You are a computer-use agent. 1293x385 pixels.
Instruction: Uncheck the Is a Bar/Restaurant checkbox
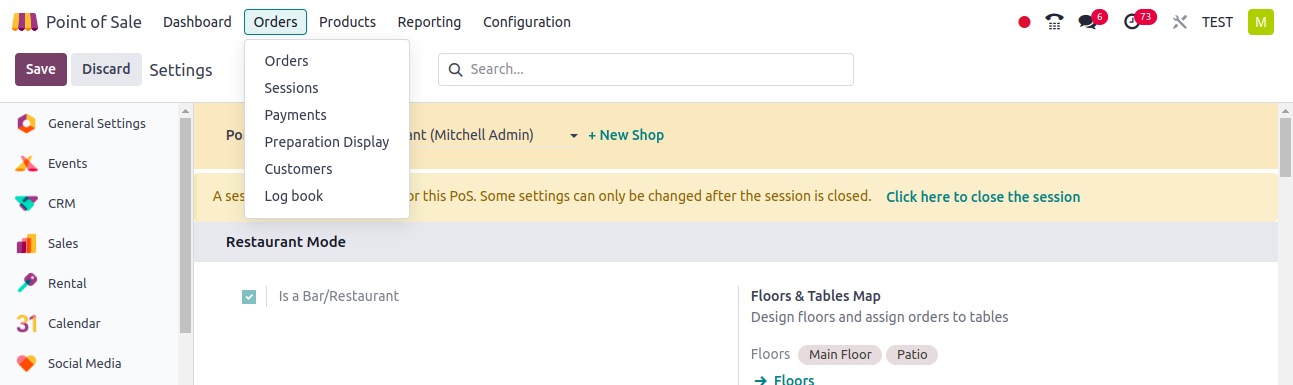coord(249,297)
